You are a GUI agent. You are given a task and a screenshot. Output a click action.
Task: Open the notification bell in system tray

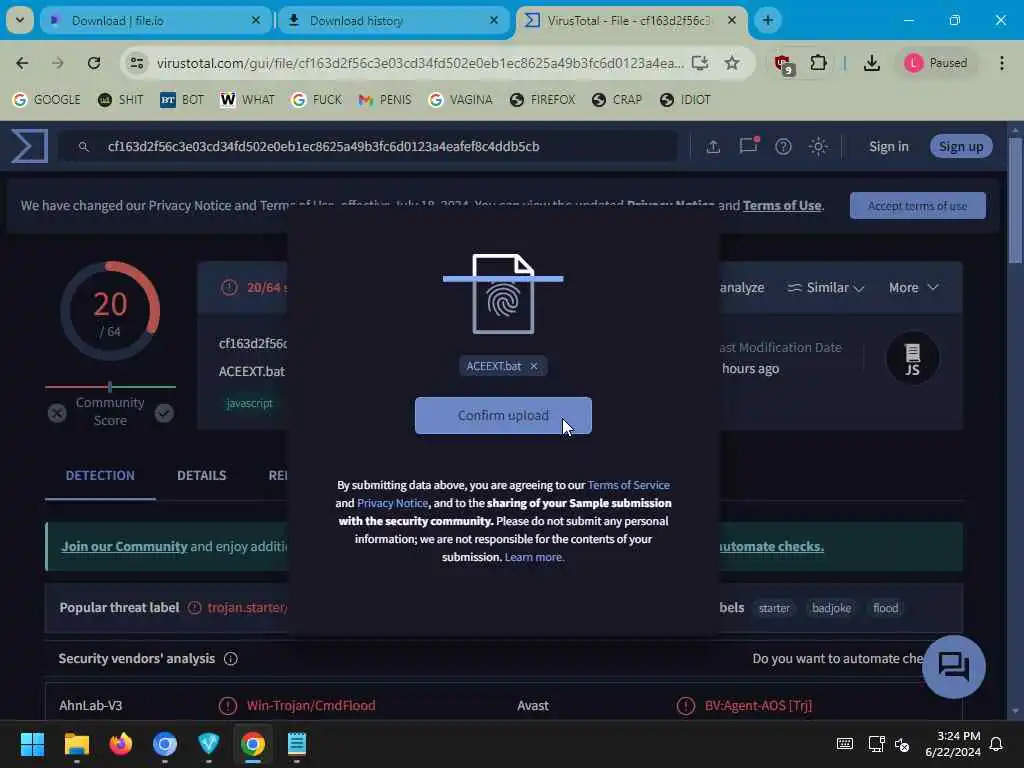(996, 744)
